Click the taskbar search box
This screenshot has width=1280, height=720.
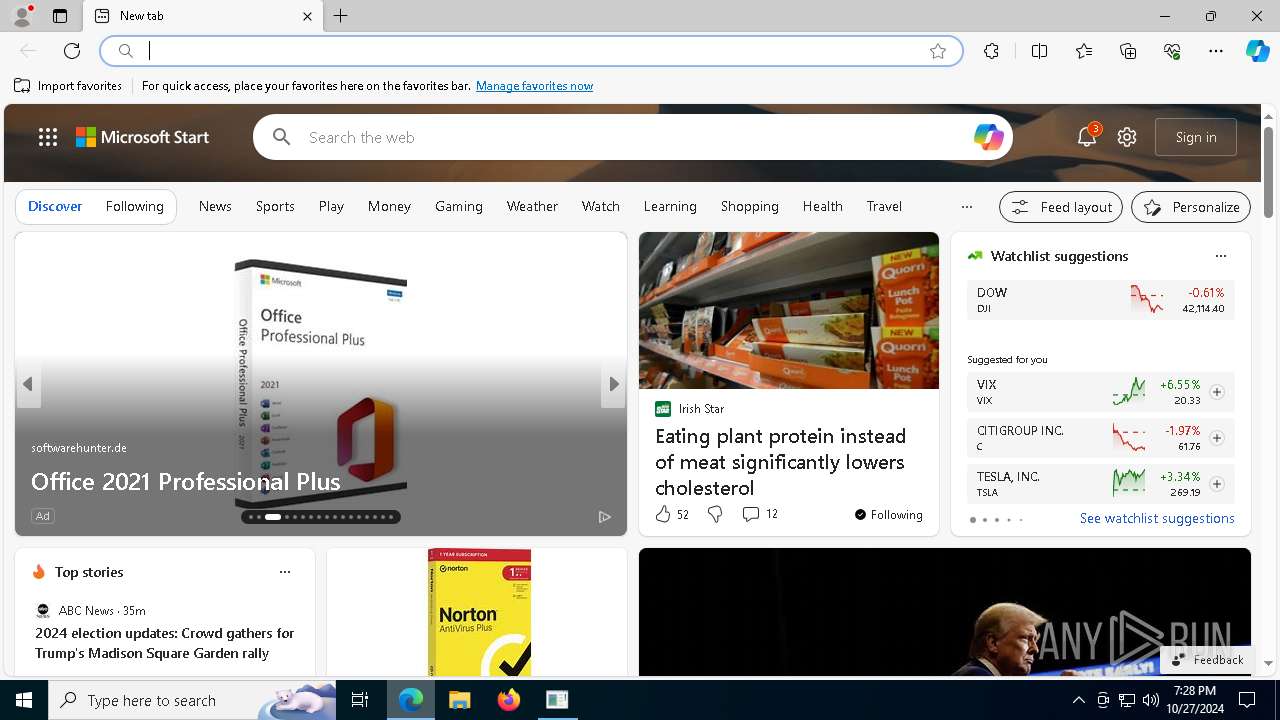pos(193,700)
